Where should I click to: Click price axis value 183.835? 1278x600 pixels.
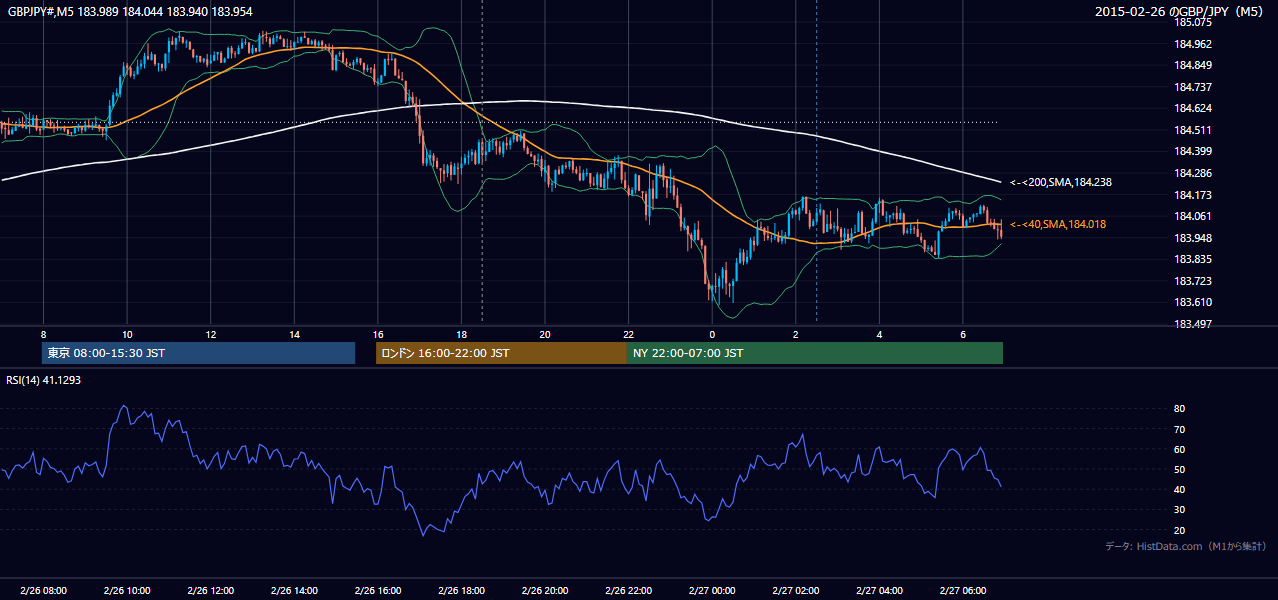1193,259
